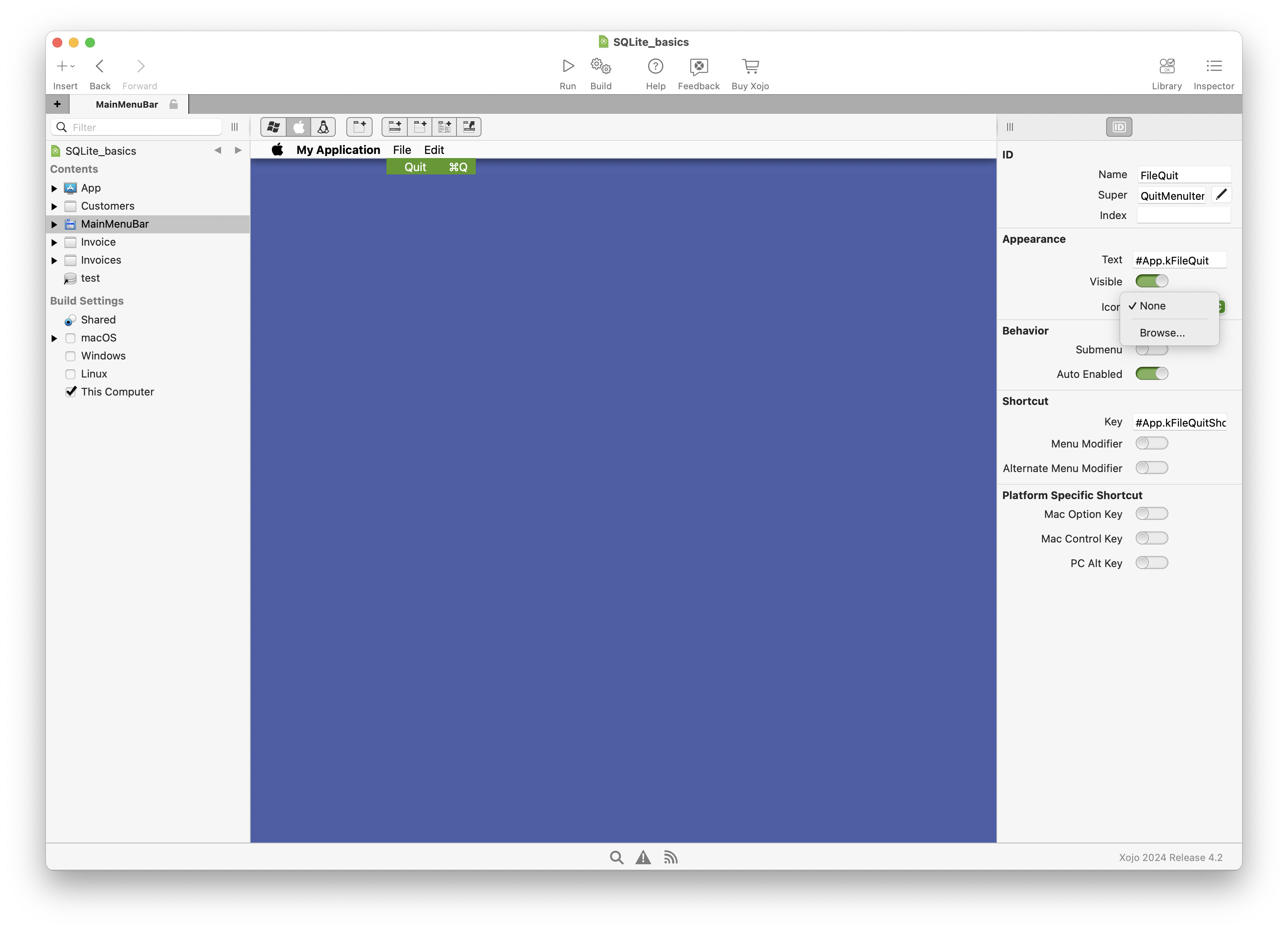Viewport: 1288px width, 931px height.
Task: Check the macOS build target checkbox
Action: pos(70,338)
